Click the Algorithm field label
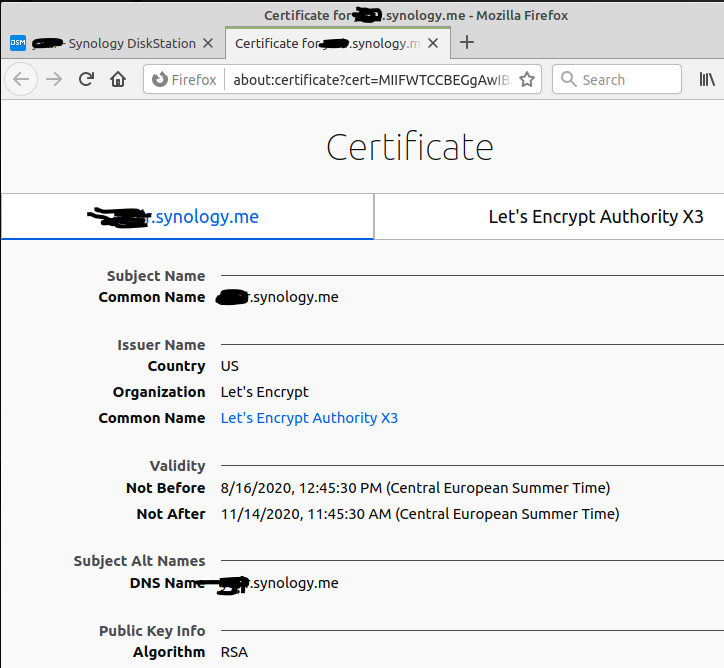 click(x=169, y=652)
